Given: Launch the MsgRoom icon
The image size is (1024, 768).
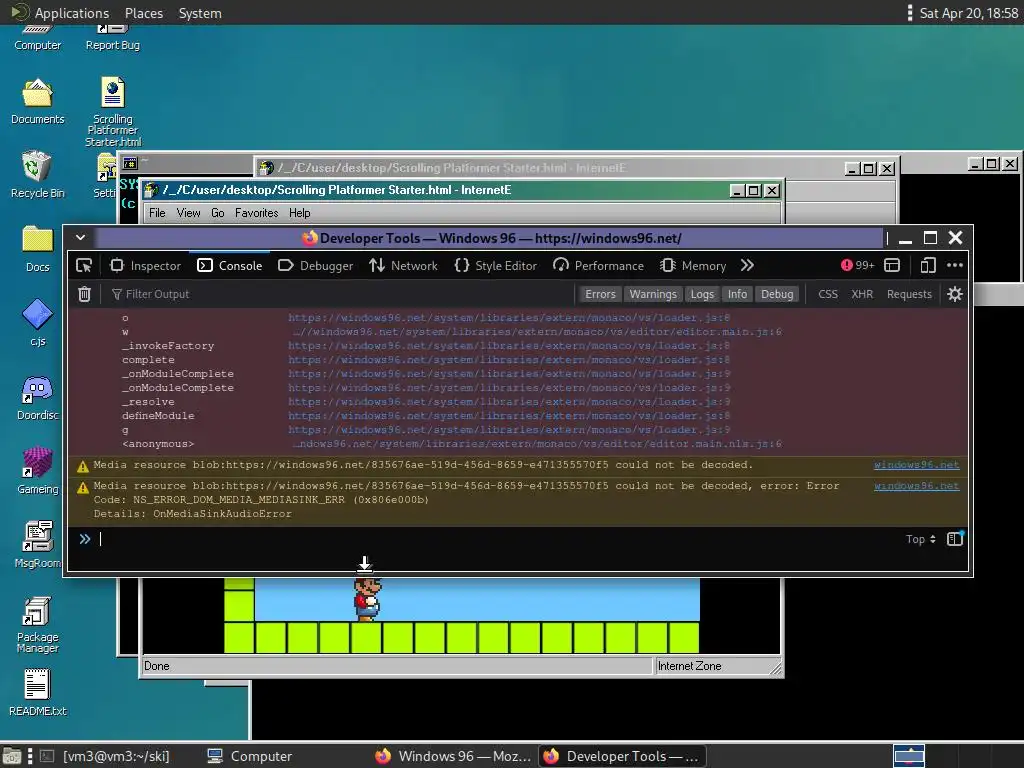Looking at the screenshot, I should (x=37, y=545).
